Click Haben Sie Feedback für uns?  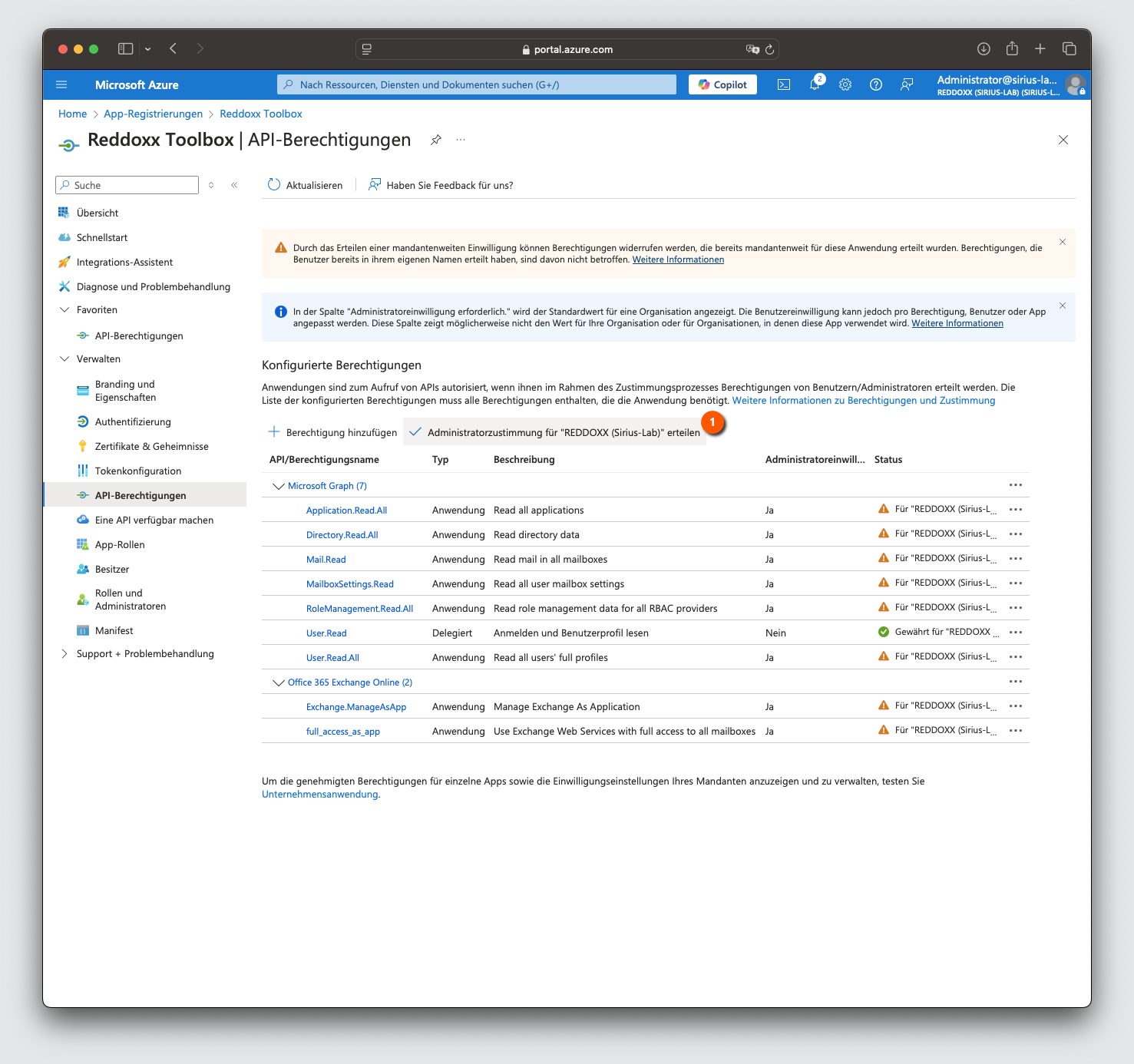tap(441, 185)
